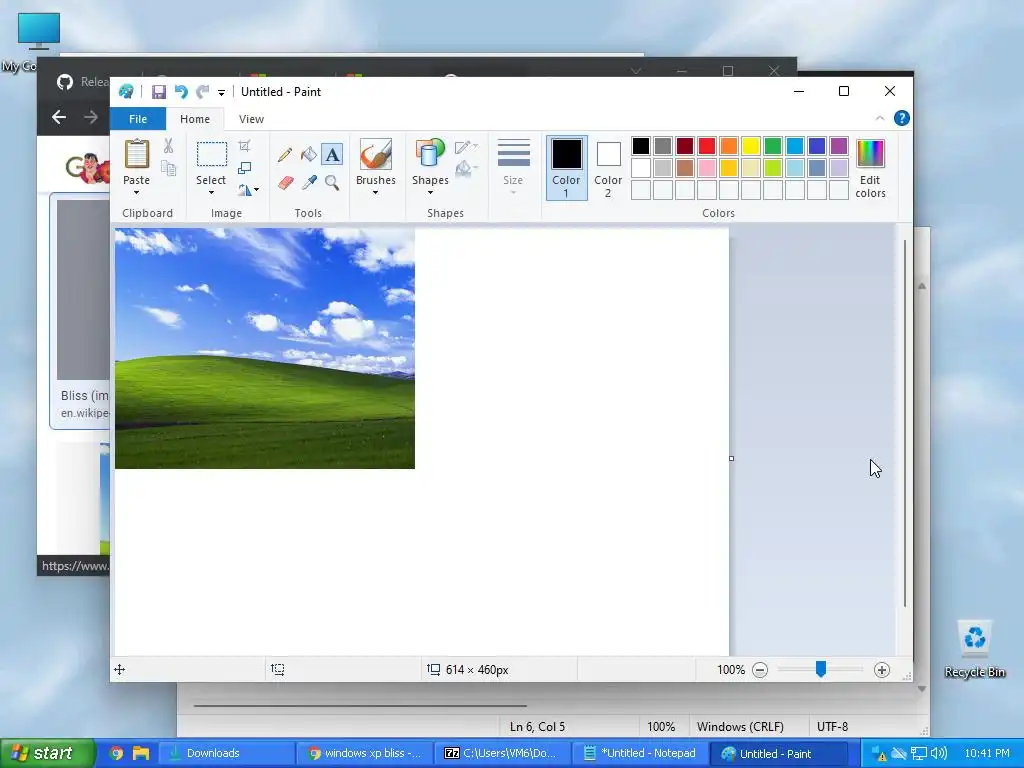Activate Color 2 white swatch button
The width and height of the screenshot is (1024, 768).
coord(608,168)
